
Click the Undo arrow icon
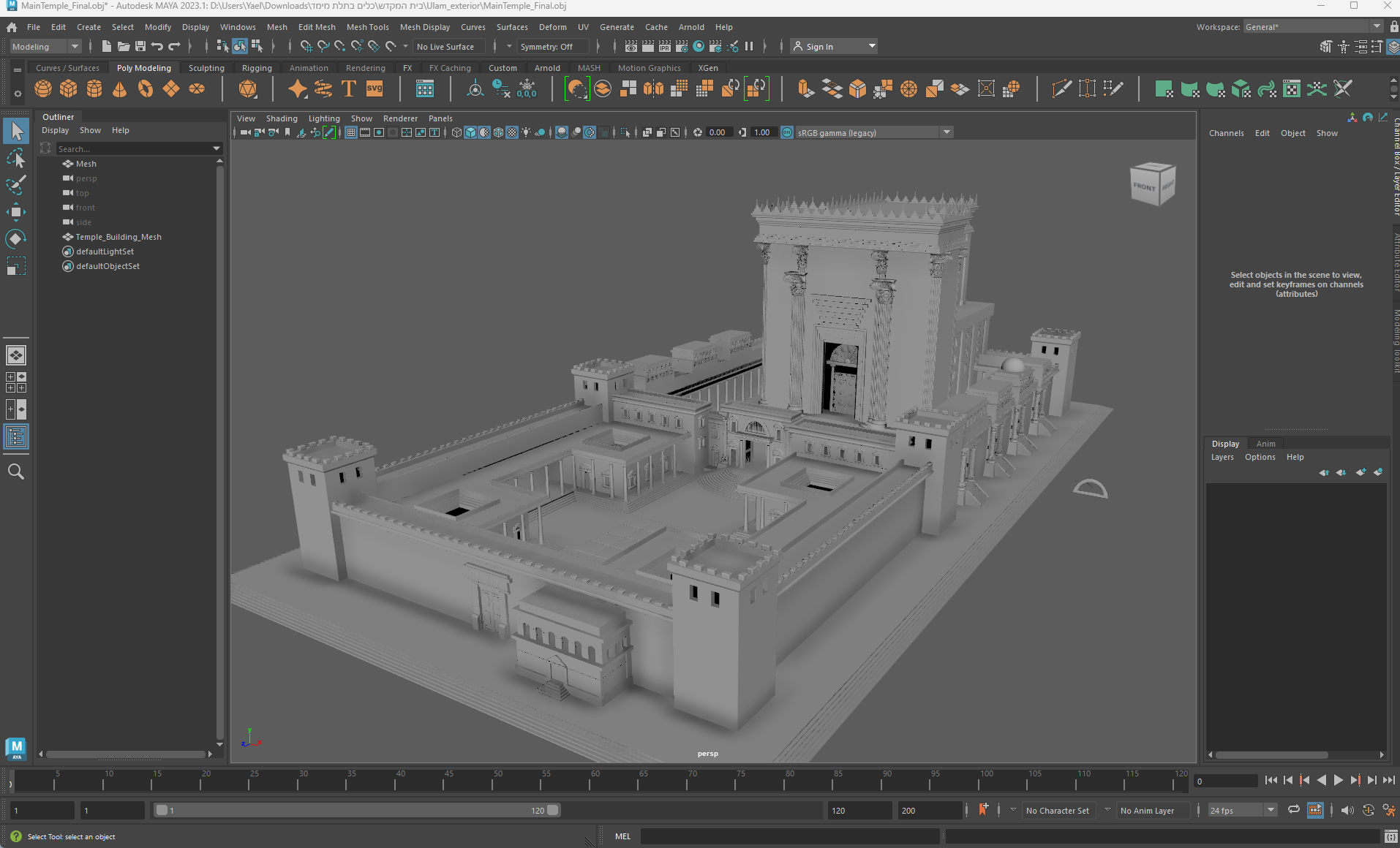[x=157, y=47]
